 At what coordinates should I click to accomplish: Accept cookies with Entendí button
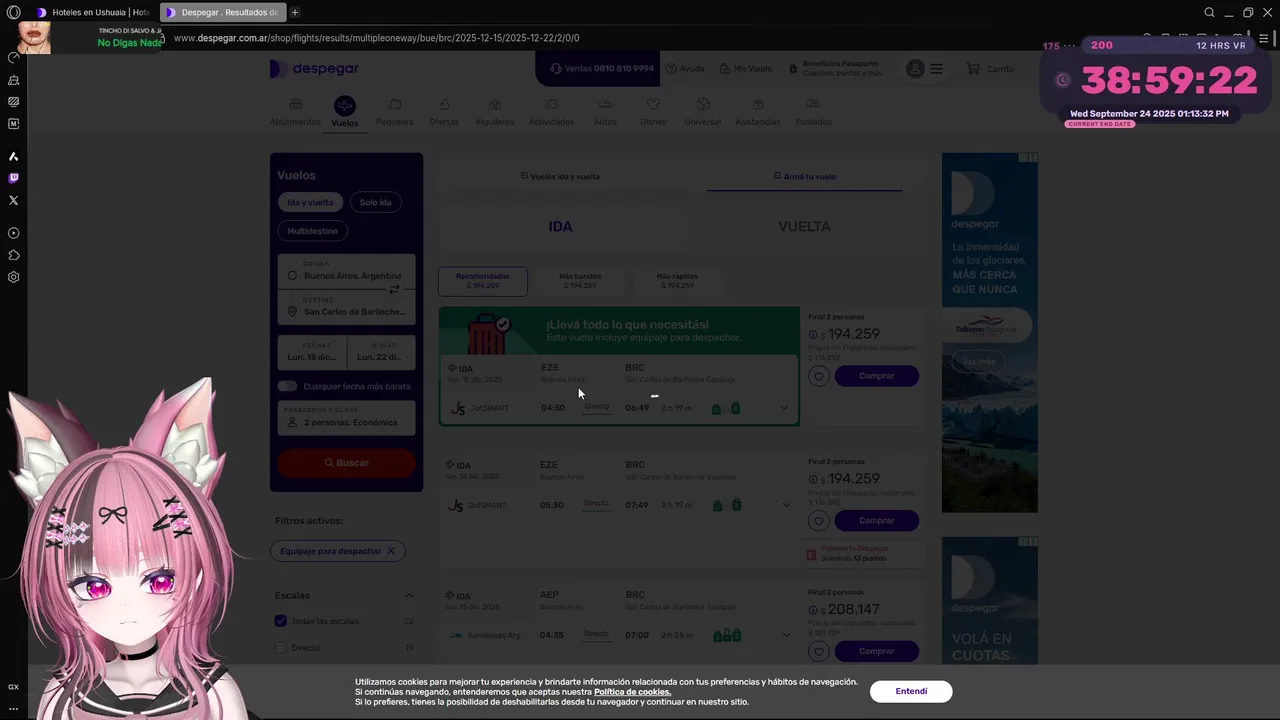(x=911, y=691)
